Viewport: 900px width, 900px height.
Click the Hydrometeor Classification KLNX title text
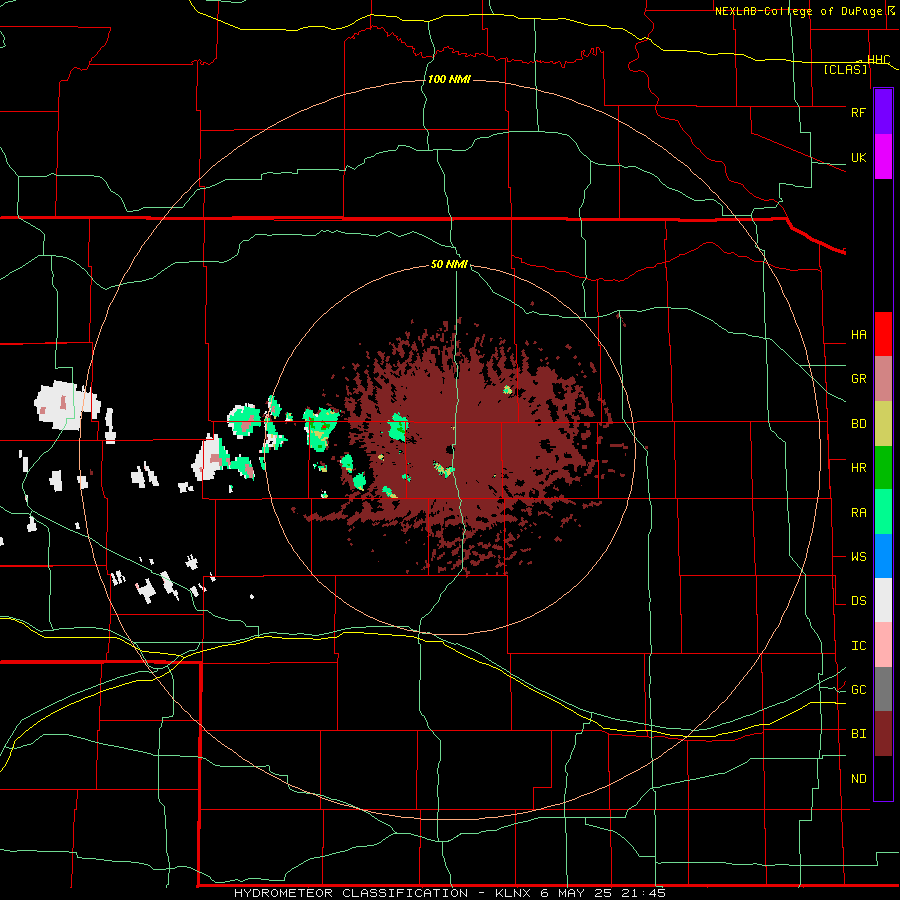(449, 893)
